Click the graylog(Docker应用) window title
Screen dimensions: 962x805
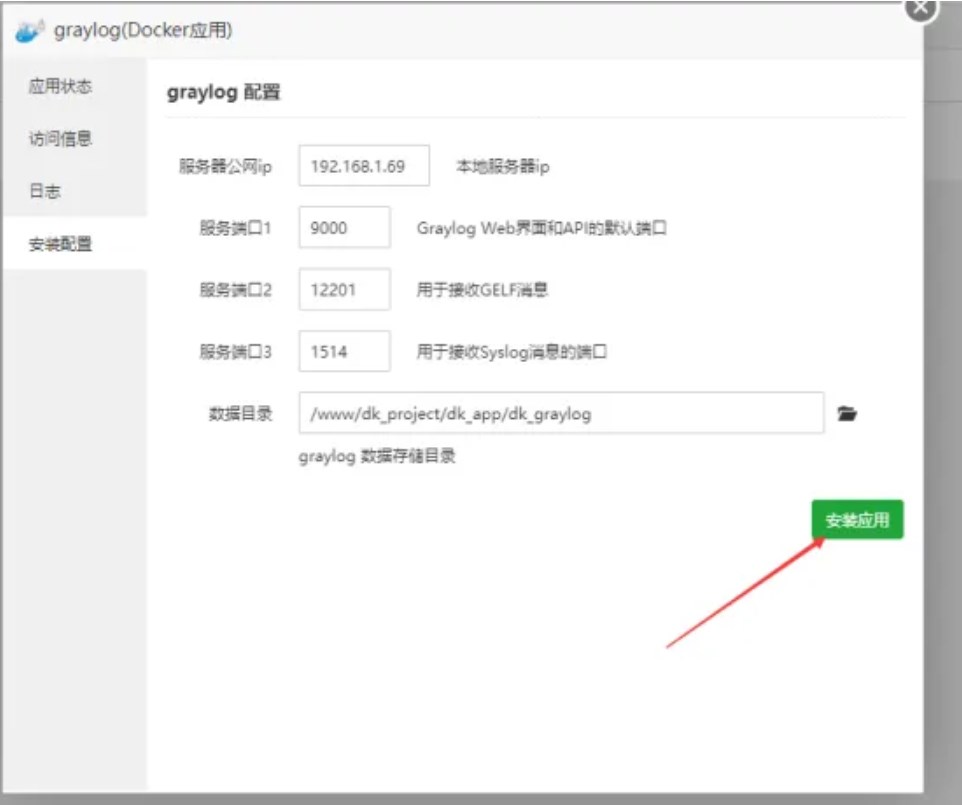143,31
